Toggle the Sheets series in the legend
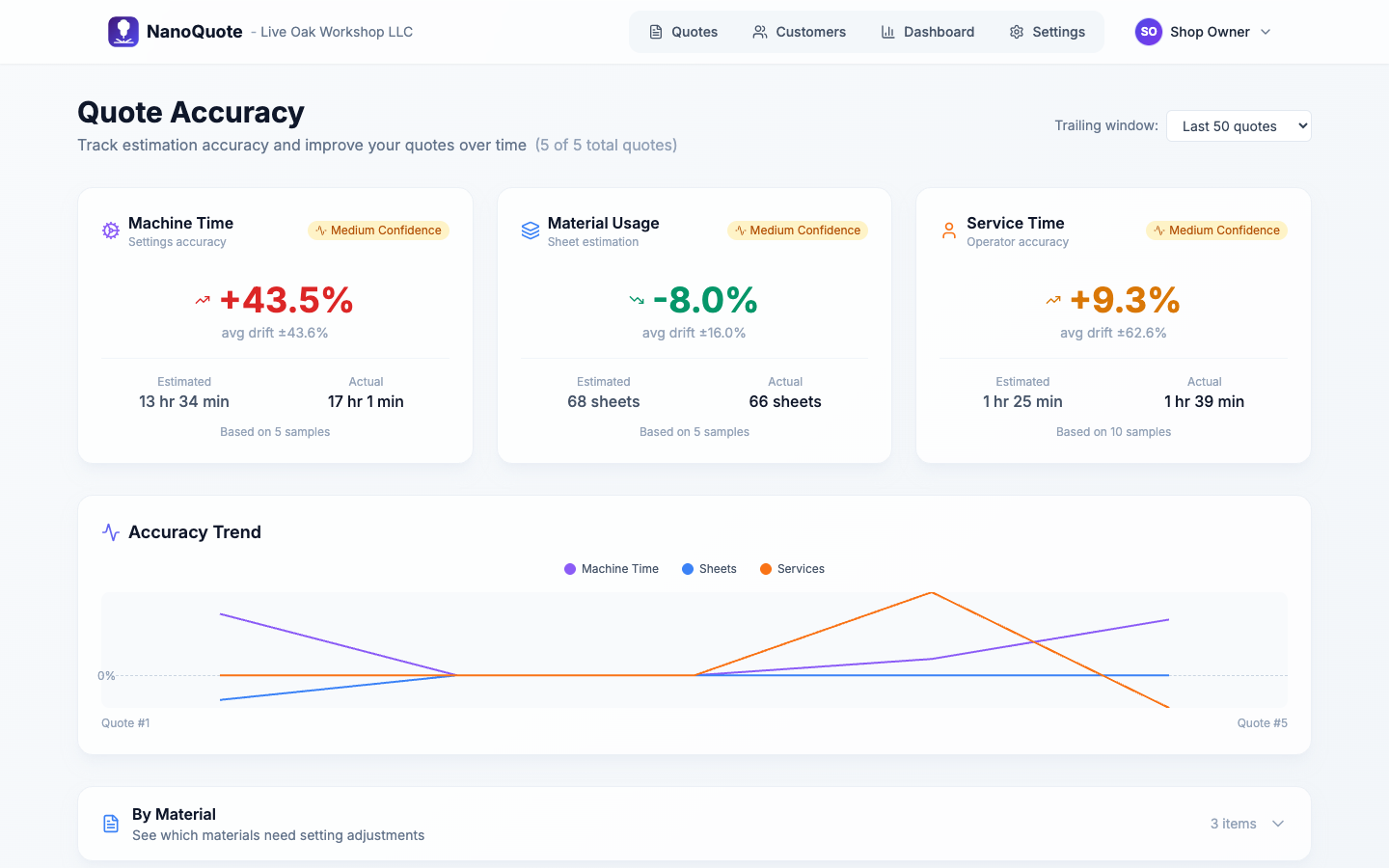This screenshot has width=1389, height=868. (x=709, y=569)
